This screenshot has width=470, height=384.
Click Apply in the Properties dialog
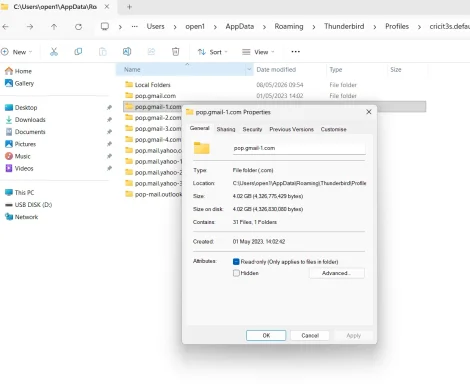tap(353, 335)
